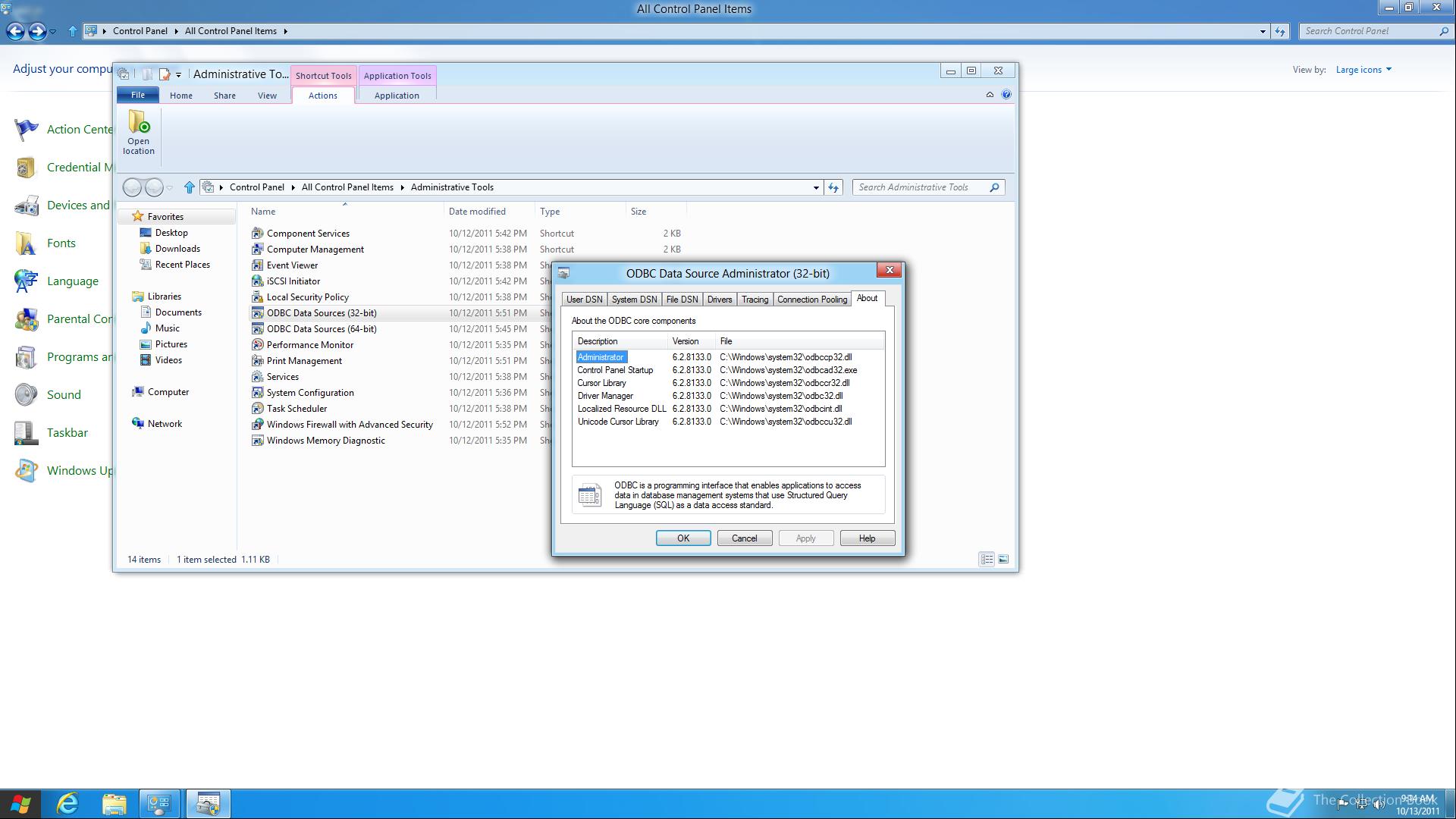Click the Windows Start button
Image resolution: width=1456 pixels, height=819 pixels.
click(x=20, y=804)
